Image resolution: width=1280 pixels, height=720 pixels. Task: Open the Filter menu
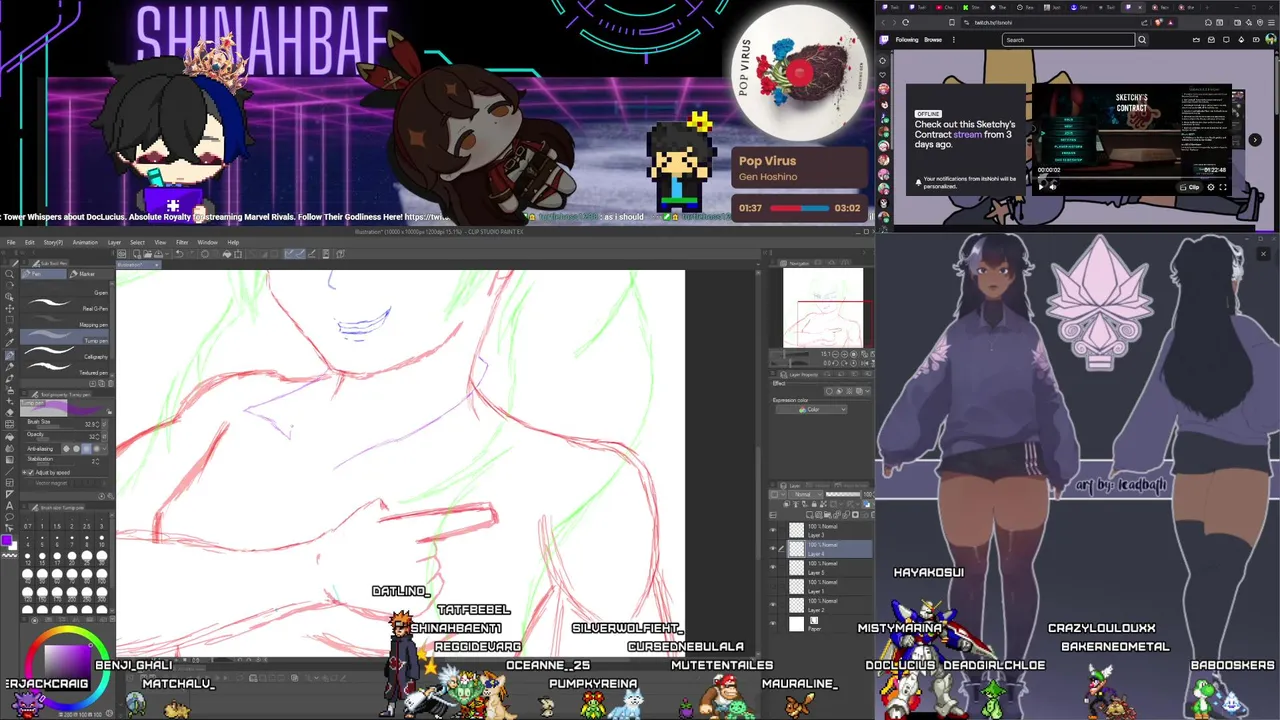click(x=182, y=242)
